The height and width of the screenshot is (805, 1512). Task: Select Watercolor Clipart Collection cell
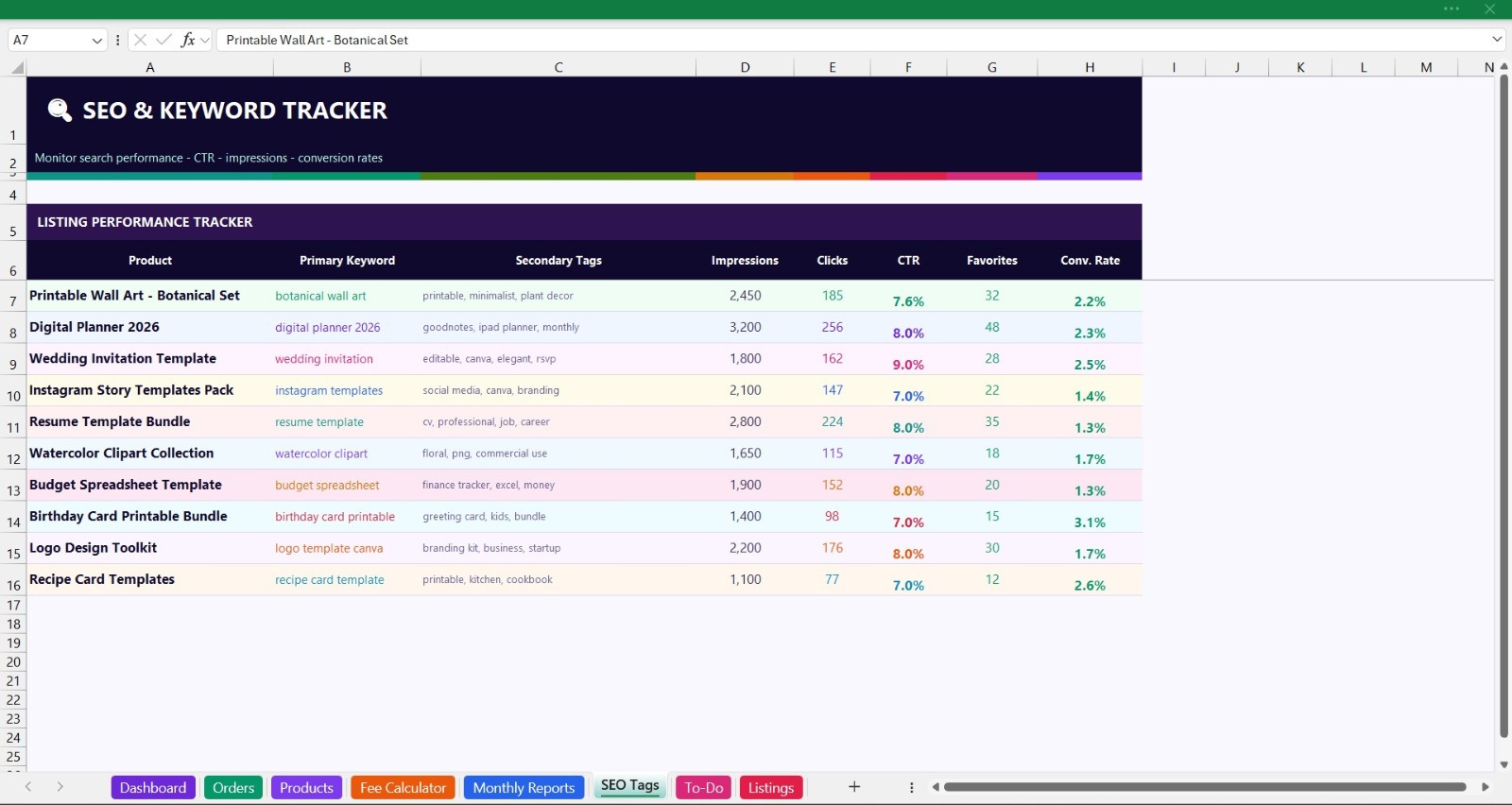150,454
